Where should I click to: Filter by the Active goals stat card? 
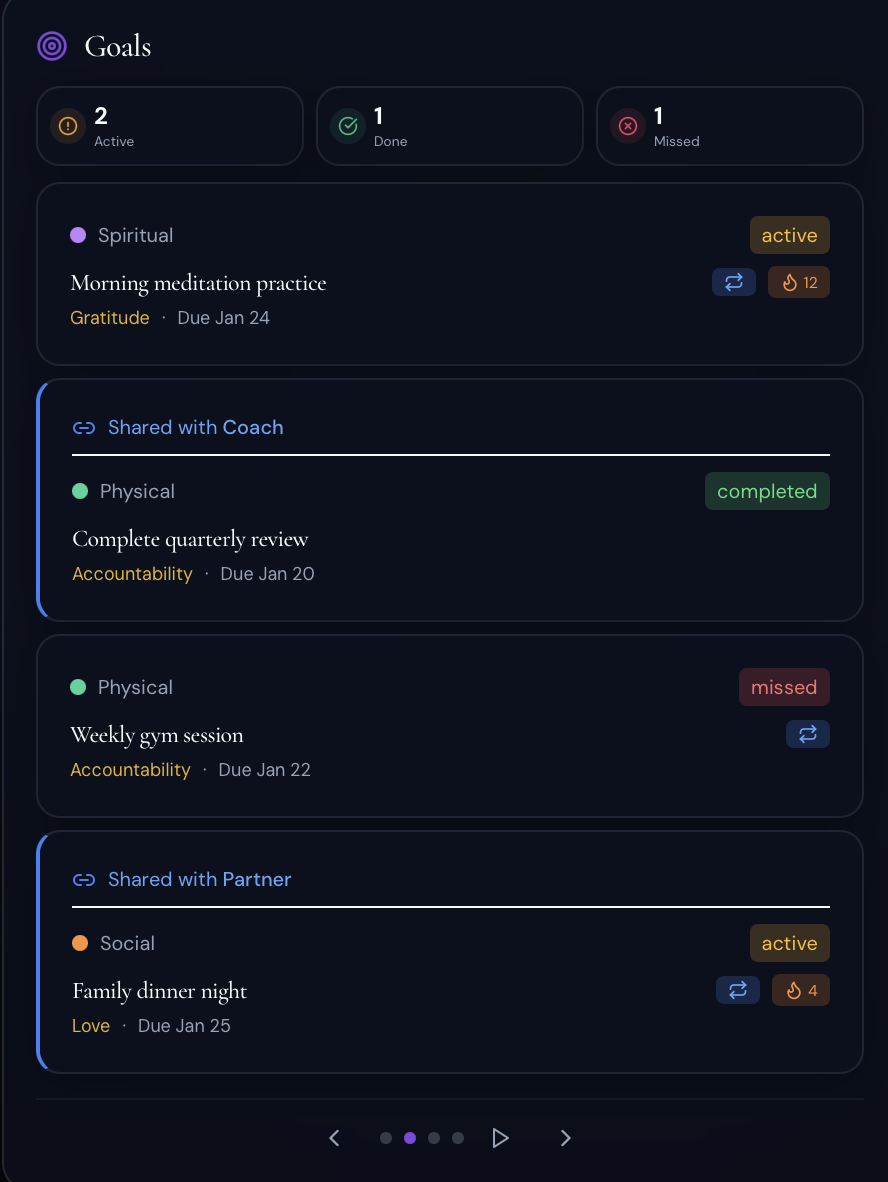(x=170, y=126)
